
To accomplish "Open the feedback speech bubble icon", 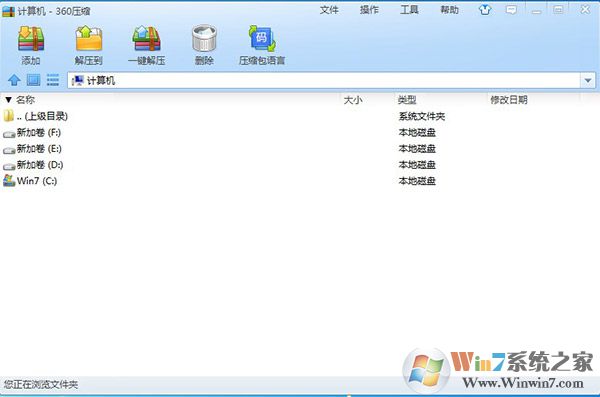I will tap(511, 10).
